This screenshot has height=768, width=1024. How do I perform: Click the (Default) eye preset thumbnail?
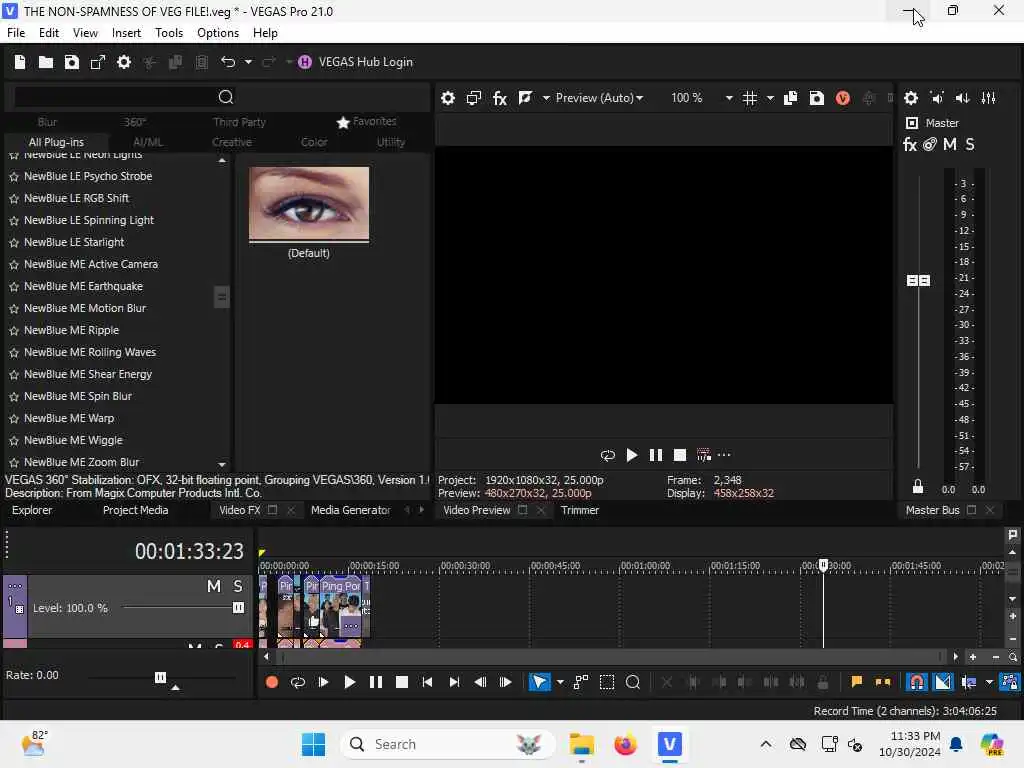tap(309, 204)
